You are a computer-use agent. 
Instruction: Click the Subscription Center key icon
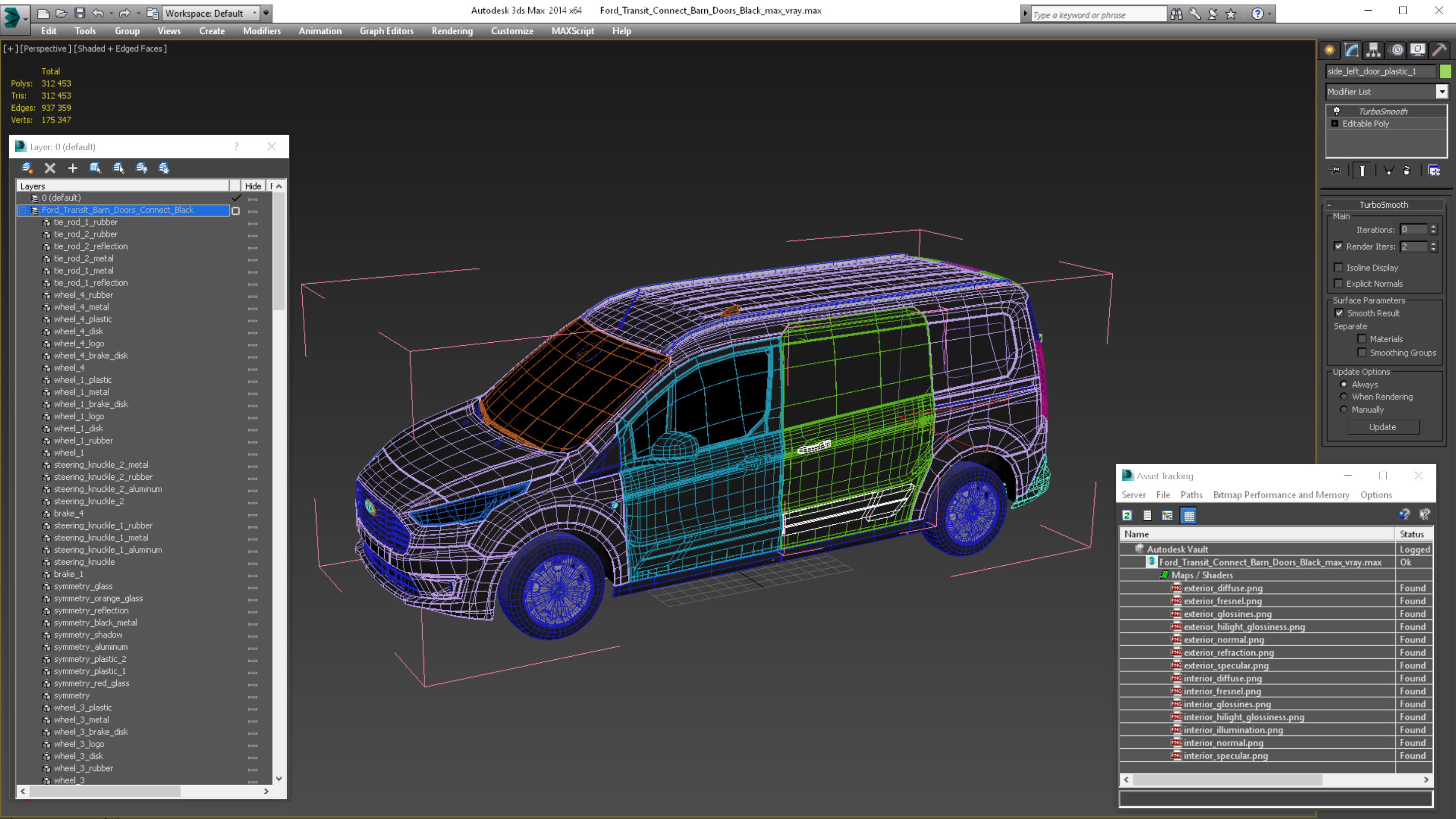(1194, 14)
